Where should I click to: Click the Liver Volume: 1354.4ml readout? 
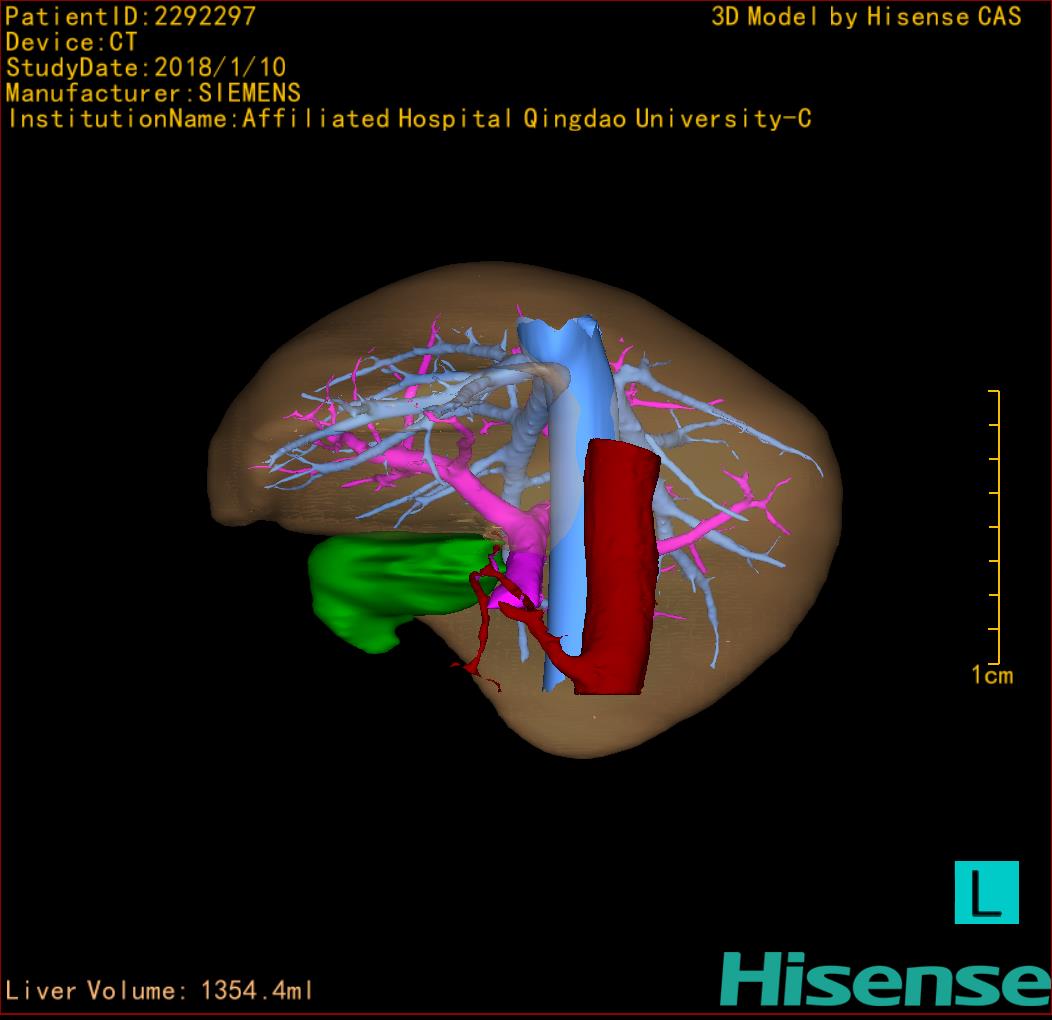160,991
